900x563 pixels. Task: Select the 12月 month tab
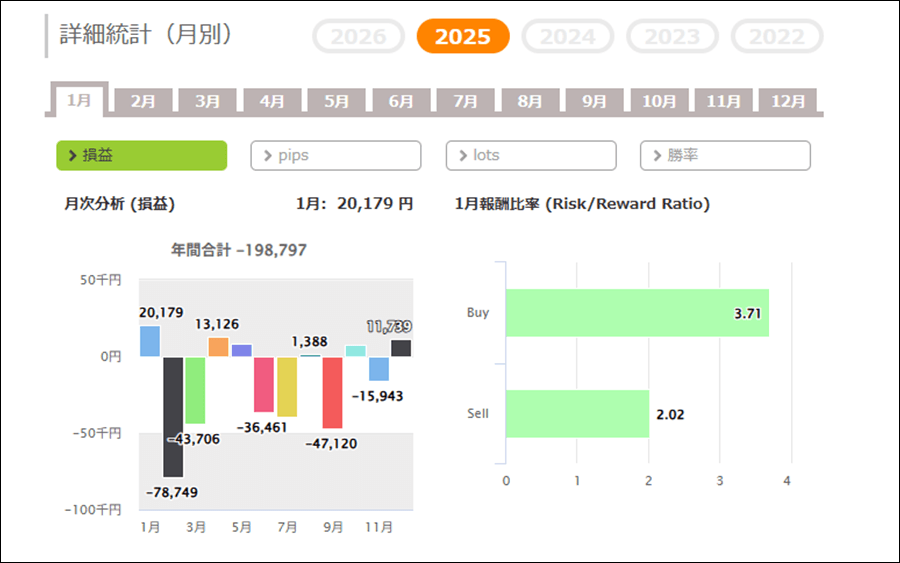click(x=788, y=101)
